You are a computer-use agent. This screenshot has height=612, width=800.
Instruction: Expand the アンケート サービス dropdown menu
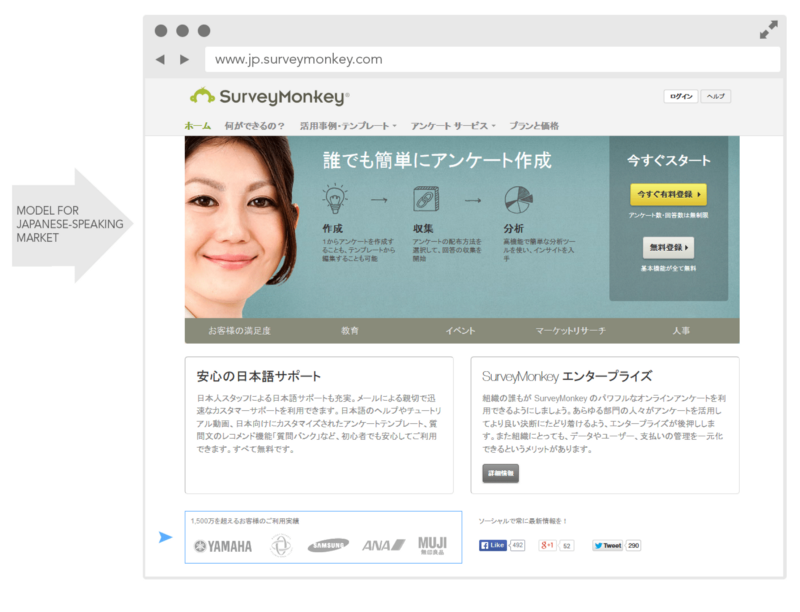(453, 125)
